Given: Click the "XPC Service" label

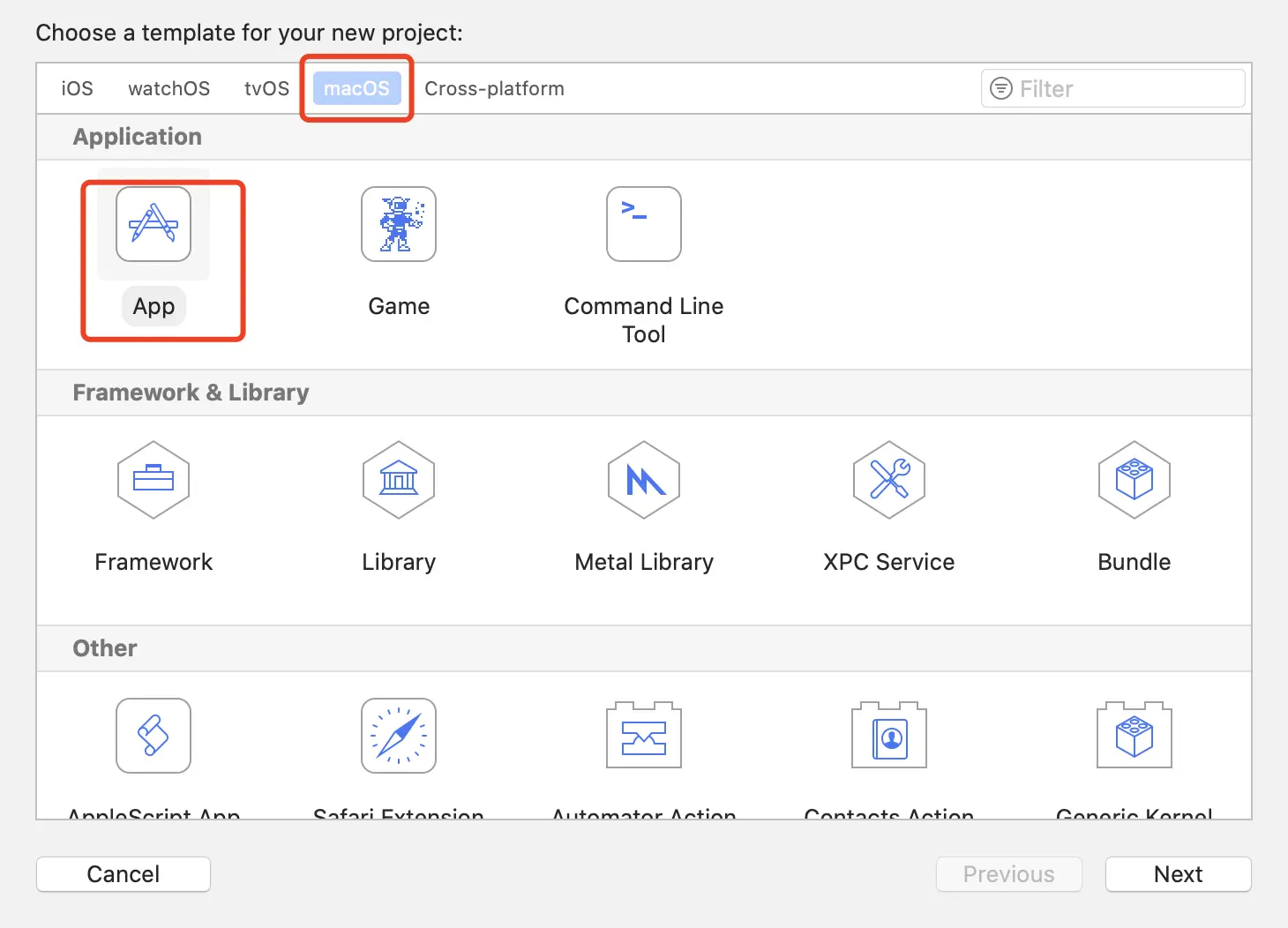Looking at the screenshot, I should point(889,562).
